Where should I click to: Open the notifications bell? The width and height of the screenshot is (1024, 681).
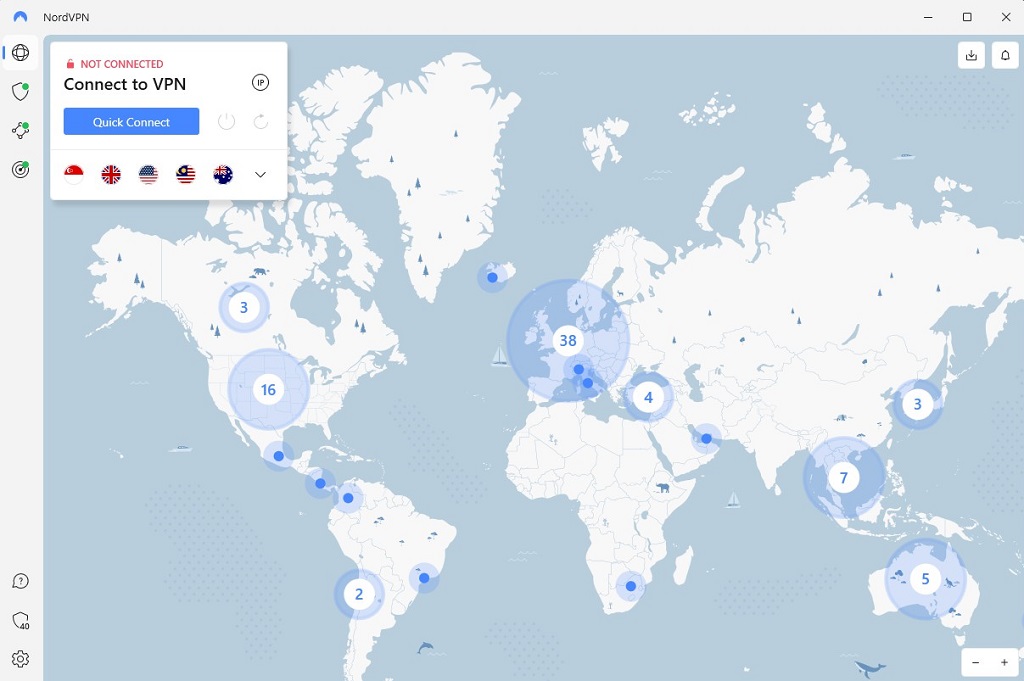point(1005,55)
